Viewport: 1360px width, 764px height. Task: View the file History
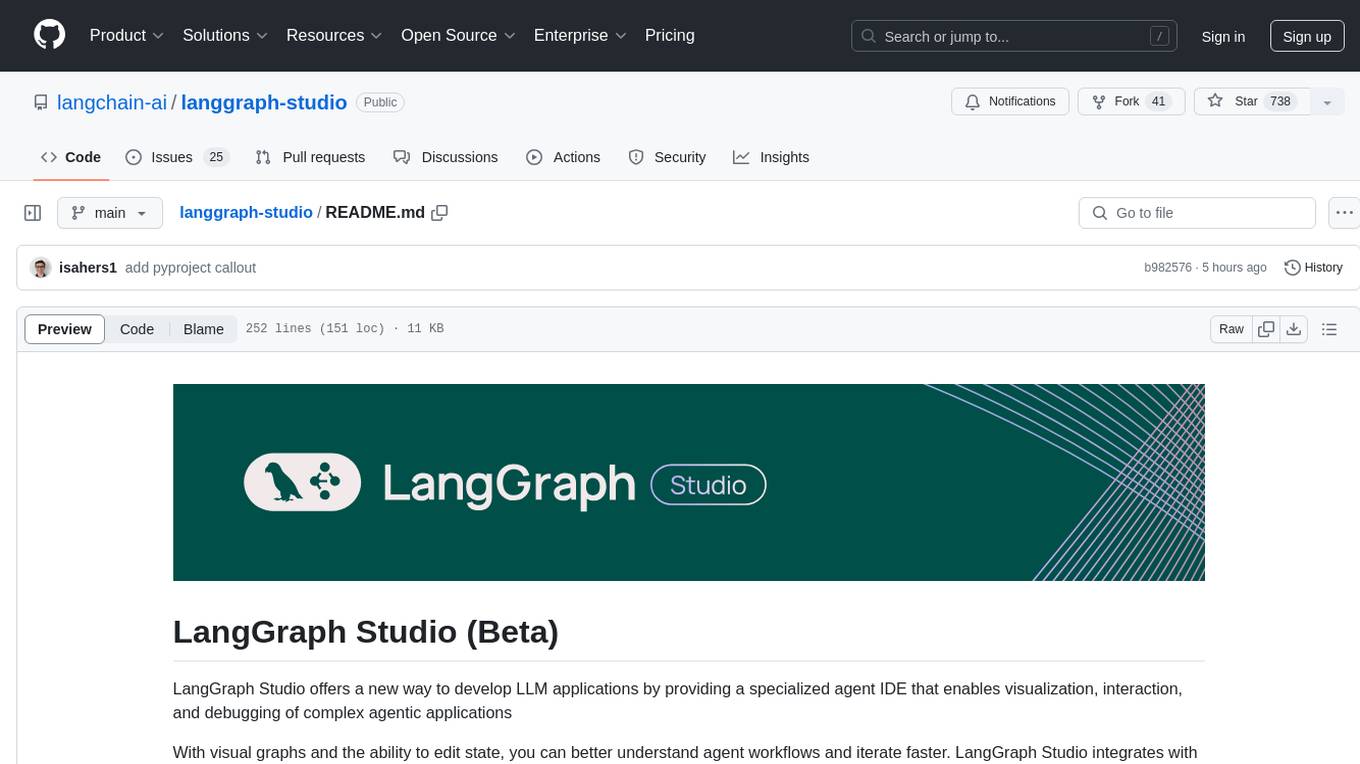click(1313, 268)
